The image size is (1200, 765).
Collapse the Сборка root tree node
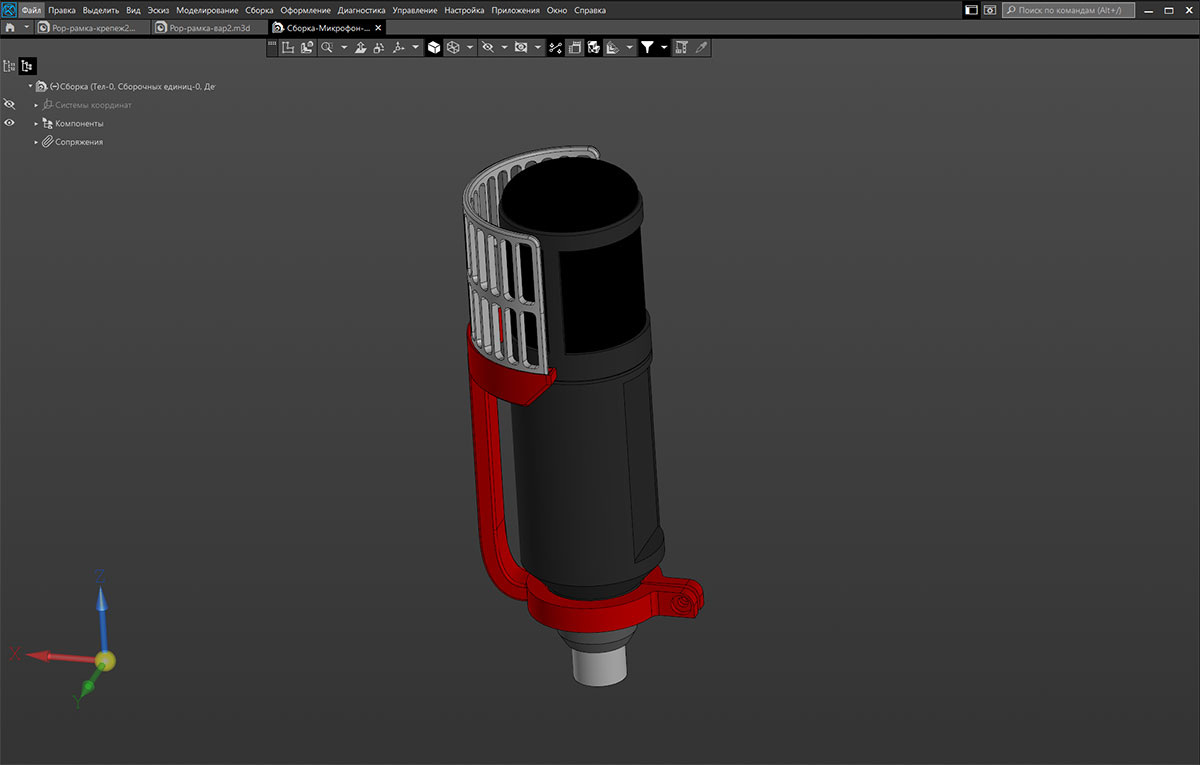pyautogui.click(x=30, y=86)
